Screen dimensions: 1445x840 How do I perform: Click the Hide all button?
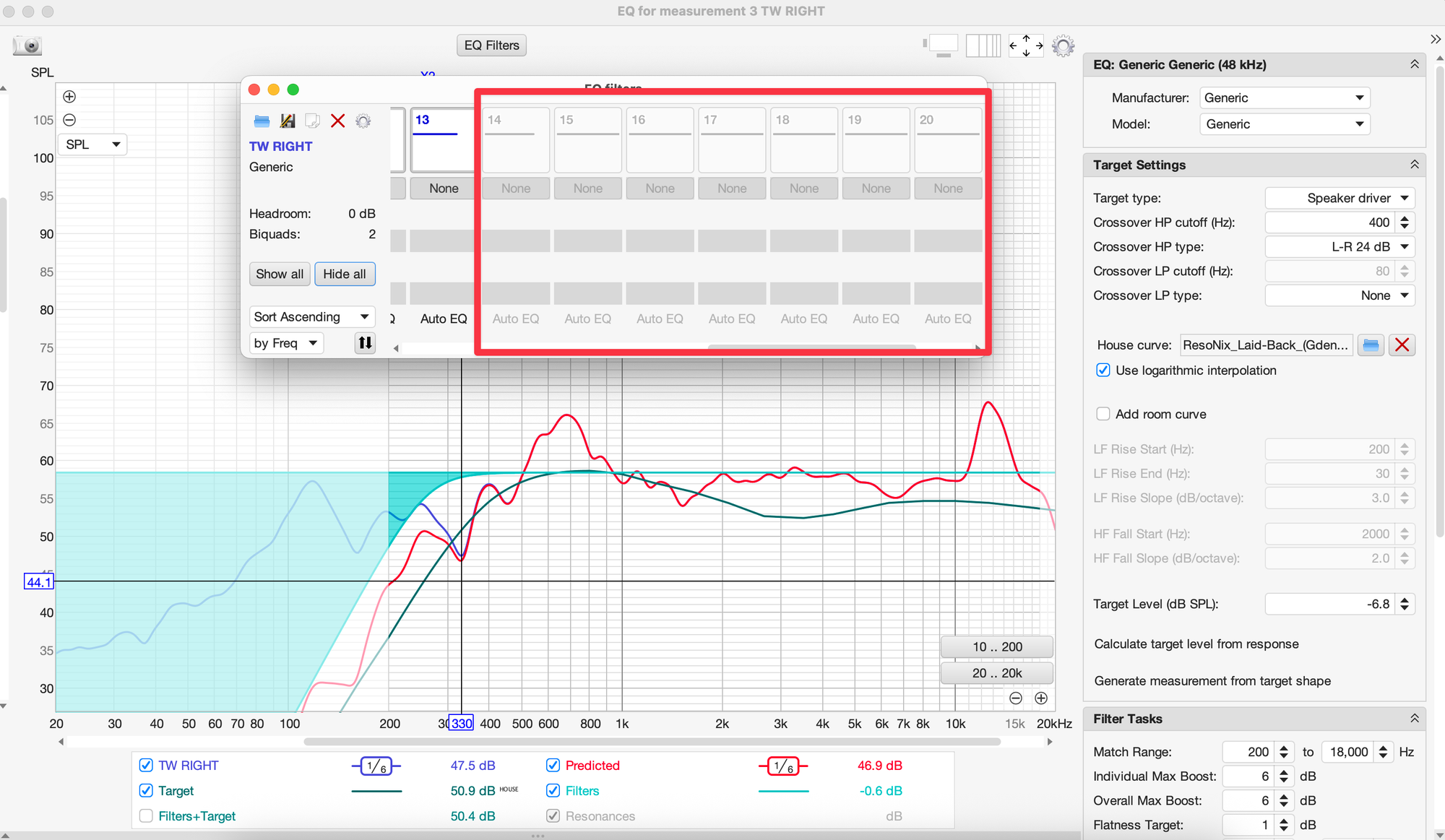(x=344, y=274)
